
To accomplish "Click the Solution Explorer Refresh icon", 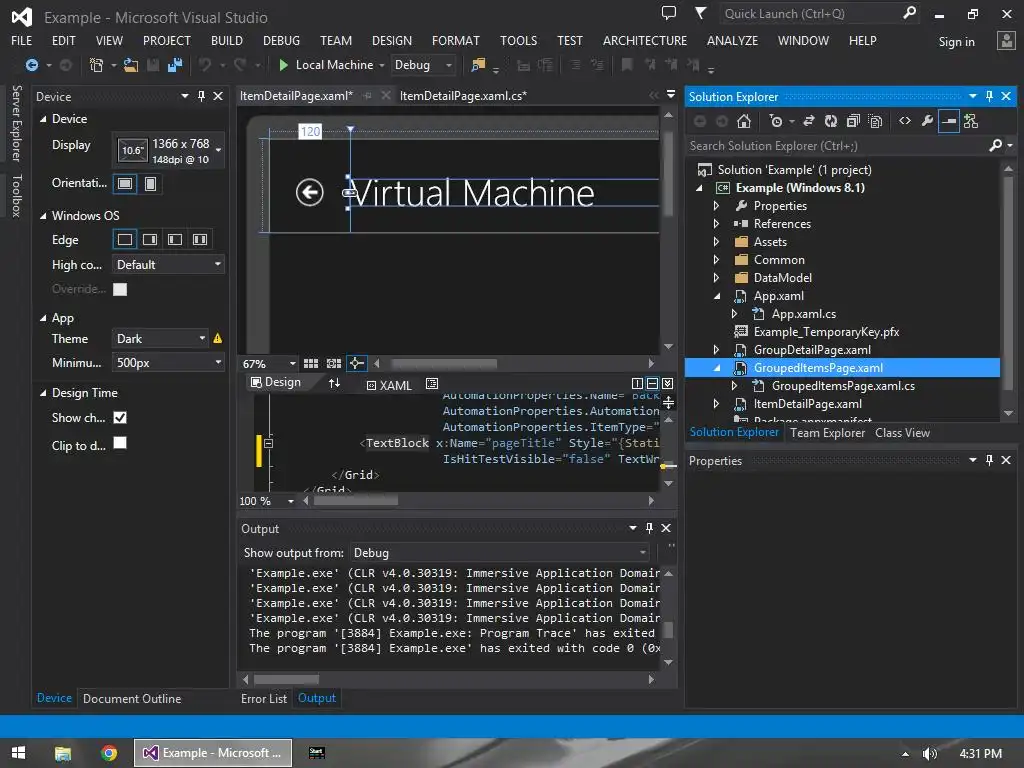I will click(831, 121).
